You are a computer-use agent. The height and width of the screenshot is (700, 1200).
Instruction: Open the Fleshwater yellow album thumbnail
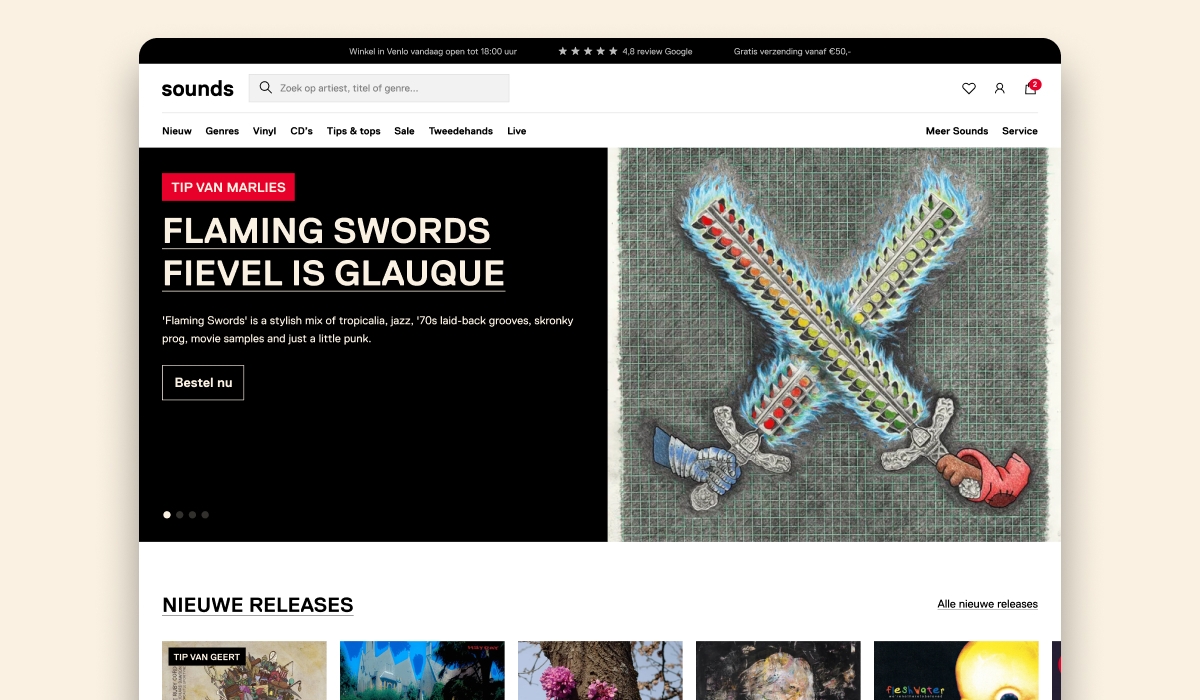pos(956,670)
